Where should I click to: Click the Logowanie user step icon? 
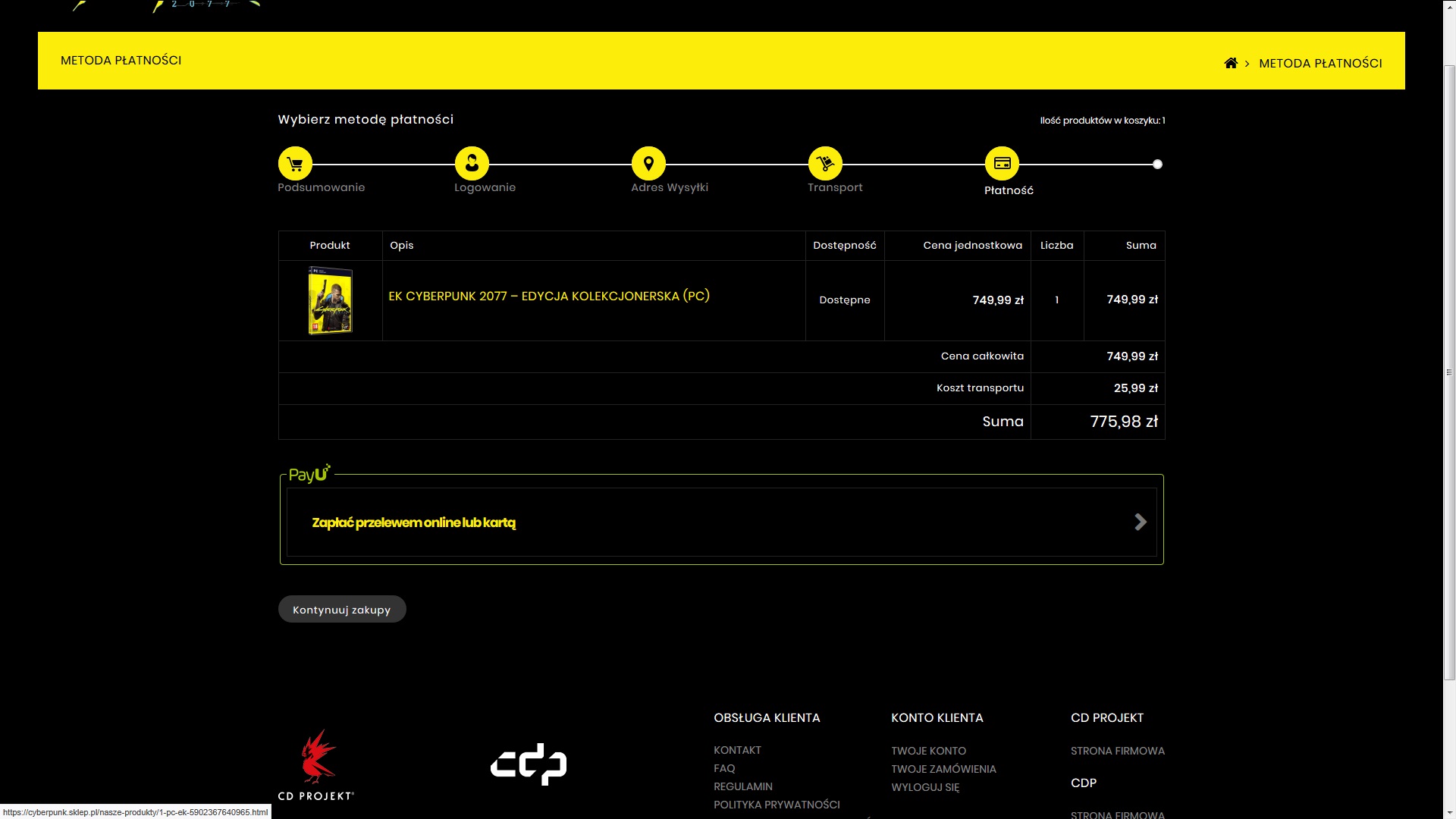(x=472, y=164)
